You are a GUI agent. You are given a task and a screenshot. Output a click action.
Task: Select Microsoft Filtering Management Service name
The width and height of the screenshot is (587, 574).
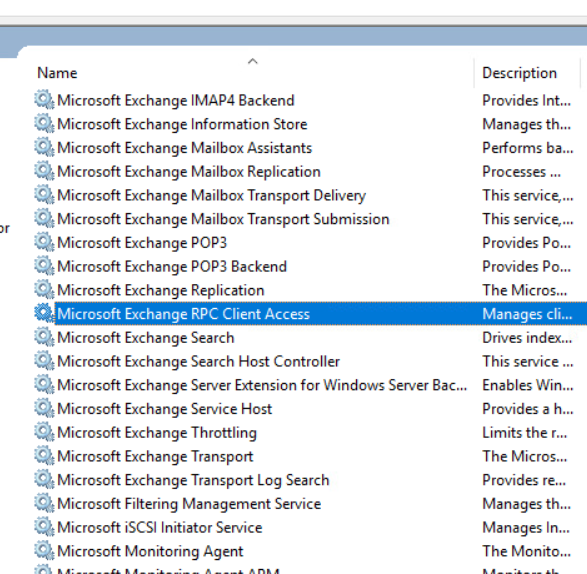(x=189, y=504)
